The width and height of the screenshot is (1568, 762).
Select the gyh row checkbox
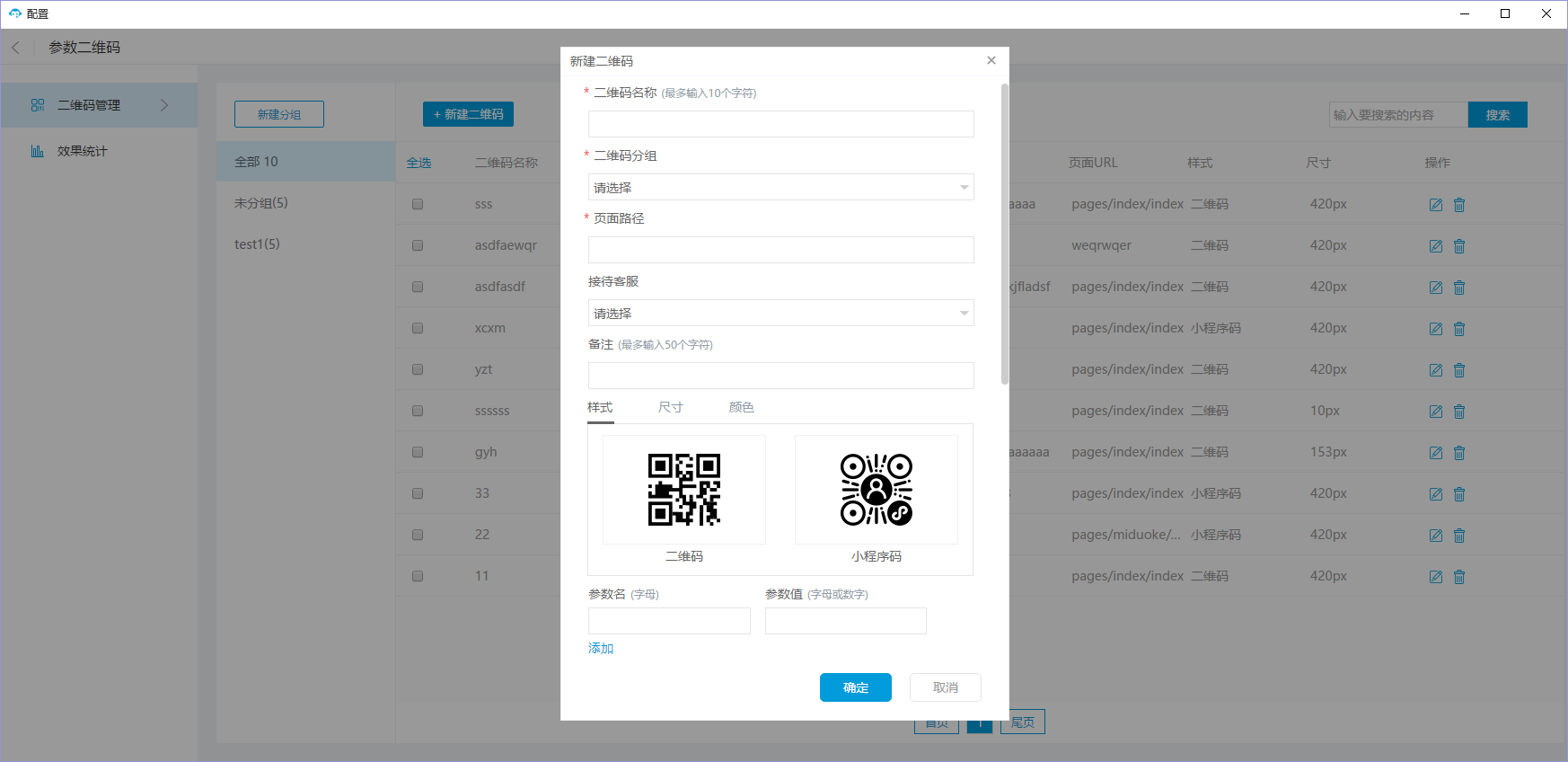(418, 452)
